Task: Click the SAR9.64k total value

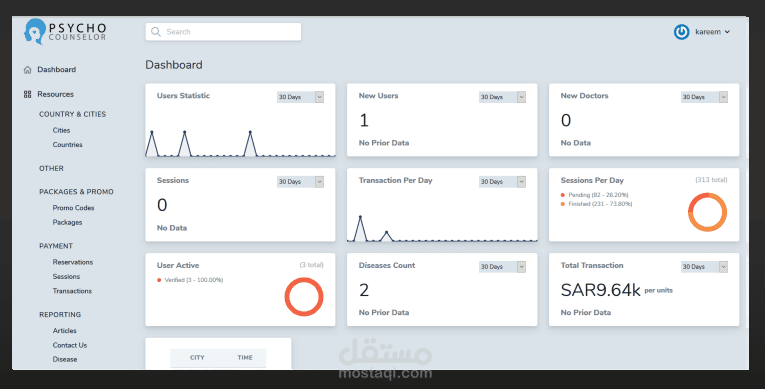Action: pyautogui.click(x=600, y=291)
